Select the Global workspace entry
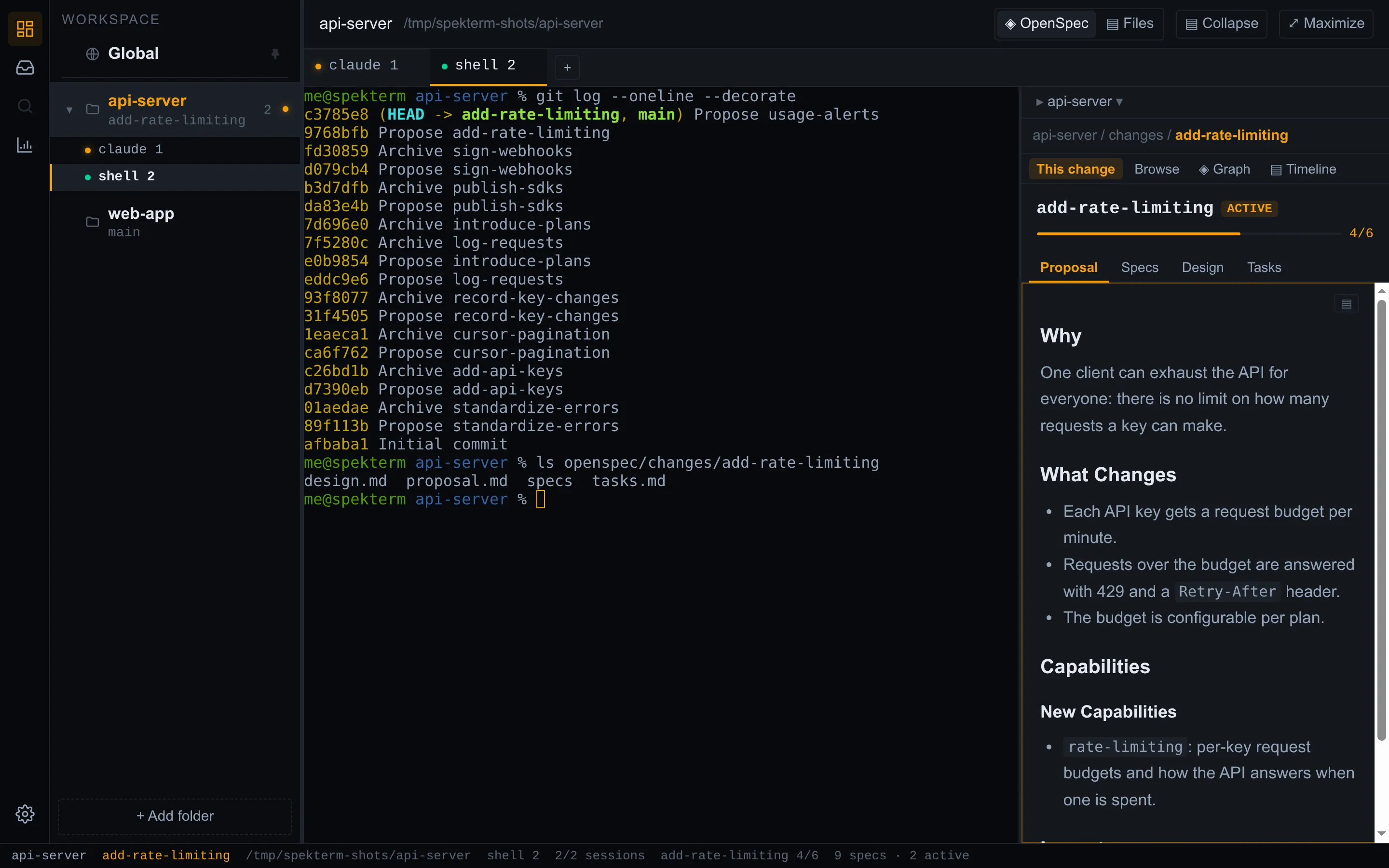1389x868 pixels. pyautogui.click(x=175, y=54)
